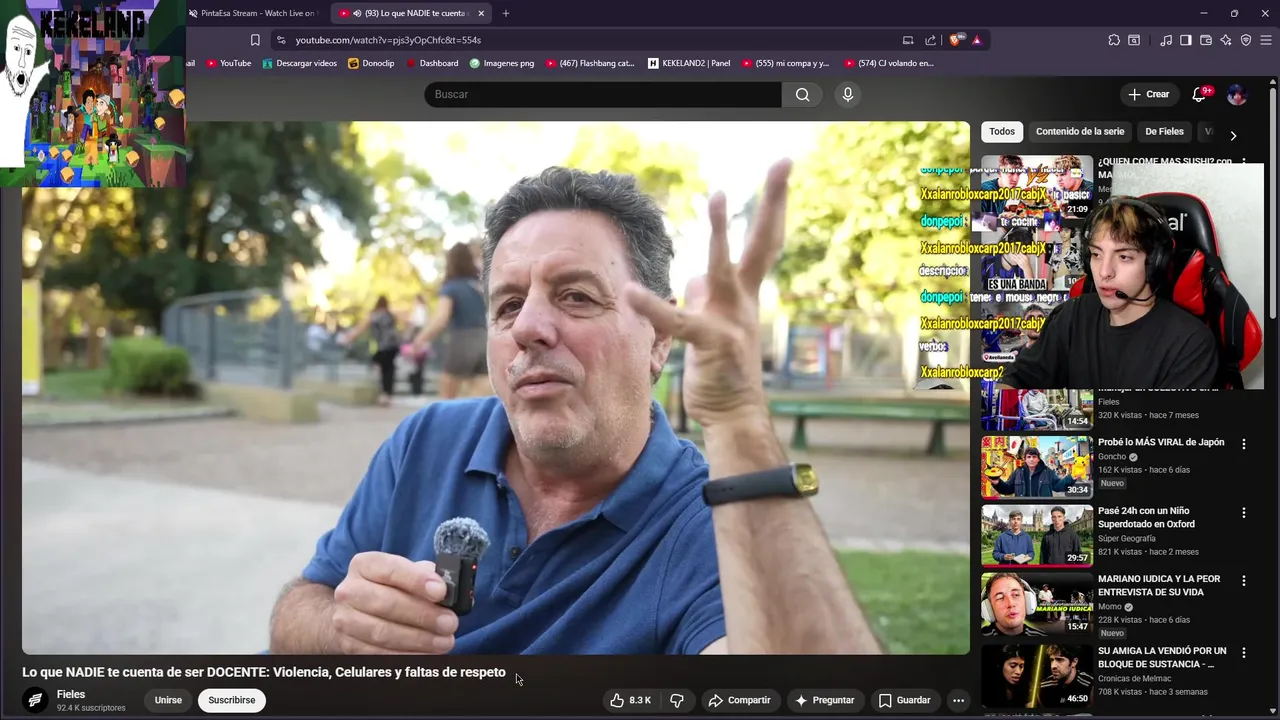Click the share page icon in address bar

[931, 40]
